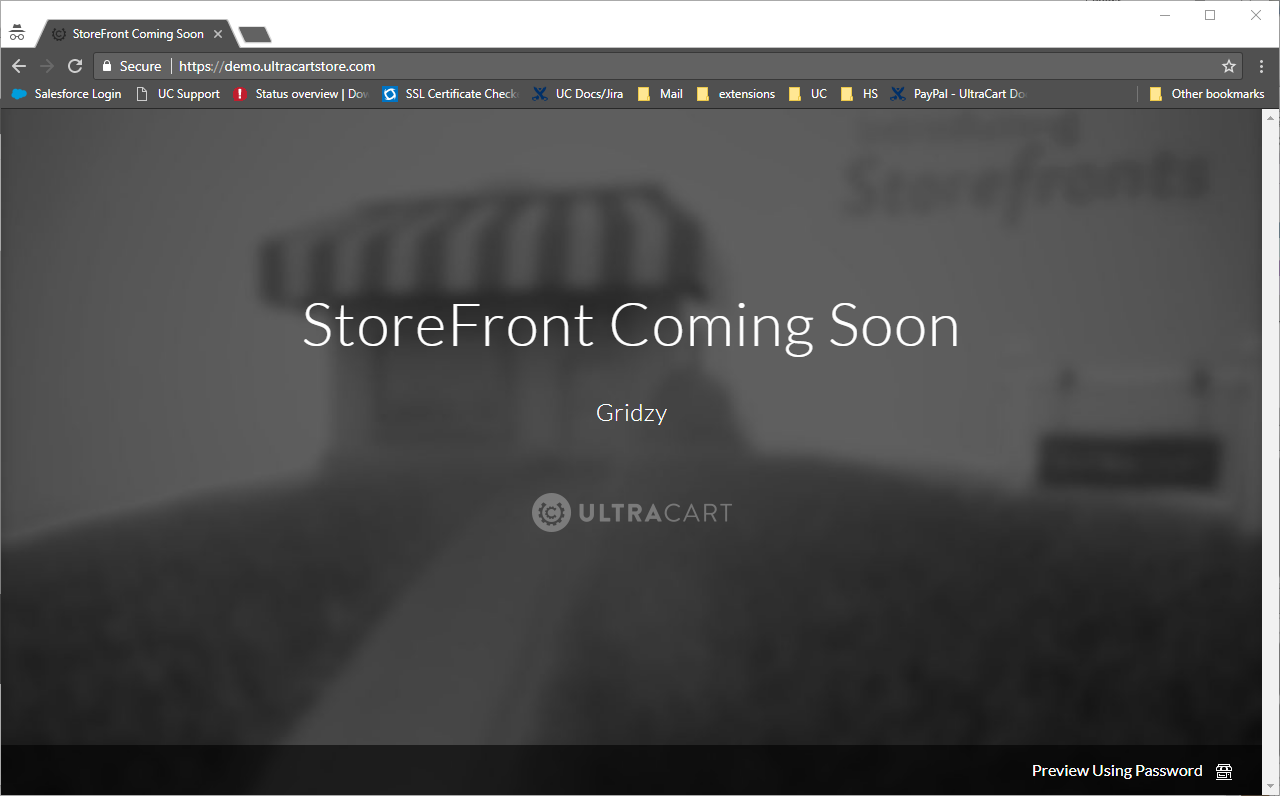
Task: Click the StoreFront Coming Soon heading
Action: (631, 325)
